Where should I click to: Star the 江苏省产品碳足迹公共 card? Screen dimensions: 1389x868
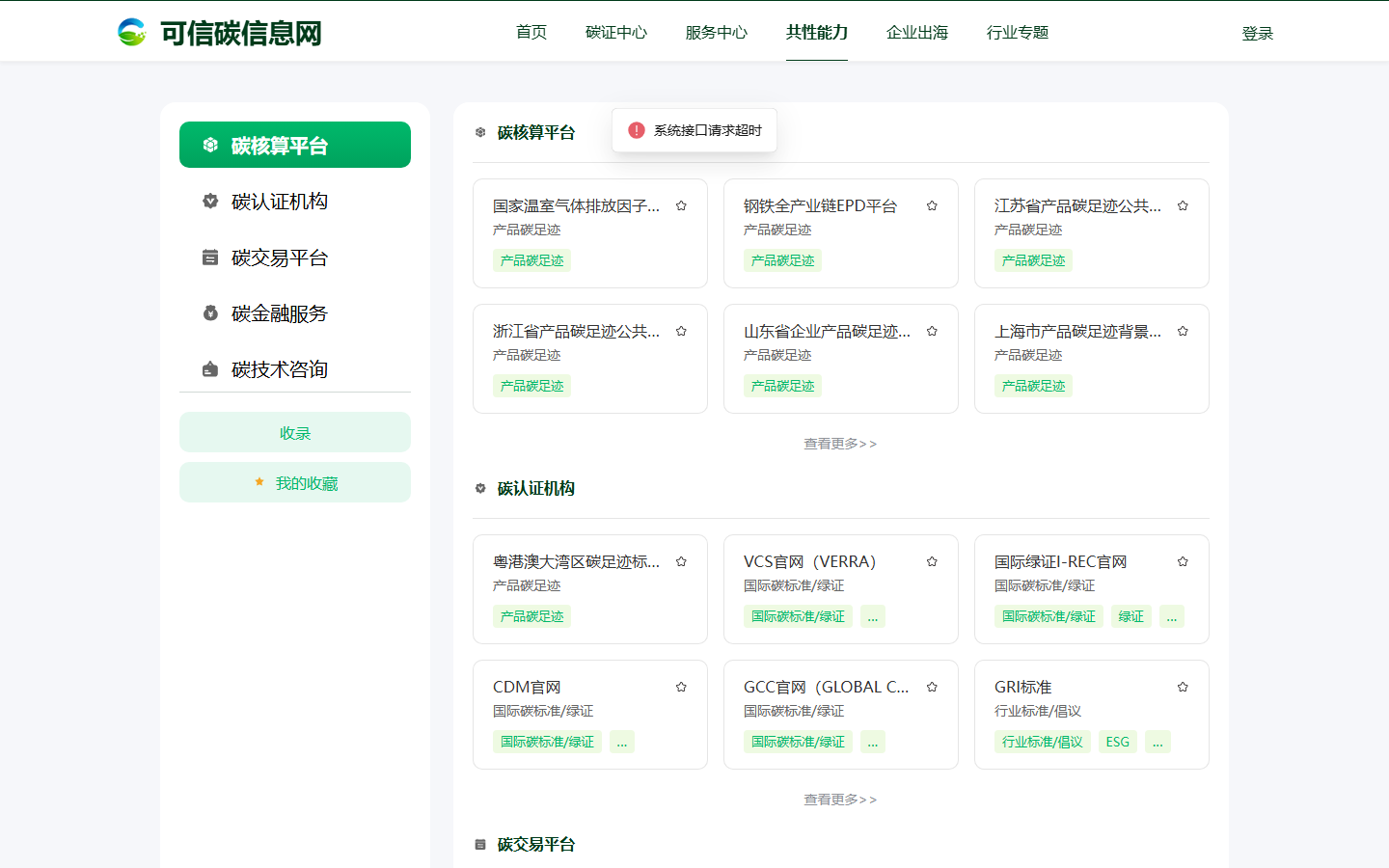point(1183,205)
